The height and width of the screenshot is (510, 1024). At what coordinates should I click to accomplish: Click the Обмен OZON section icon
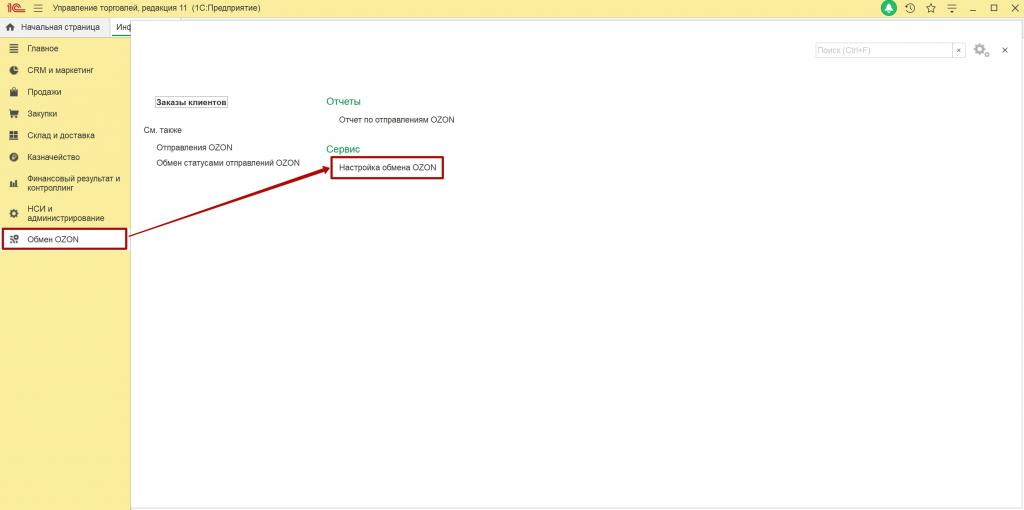14,239
